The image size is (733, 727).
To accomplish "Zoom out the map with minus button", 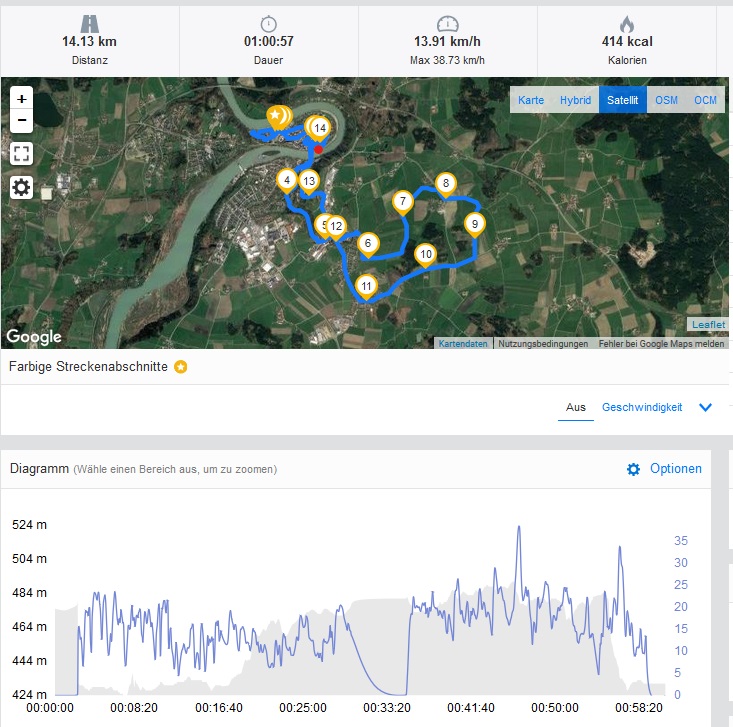I will click(x=22, y=122).
